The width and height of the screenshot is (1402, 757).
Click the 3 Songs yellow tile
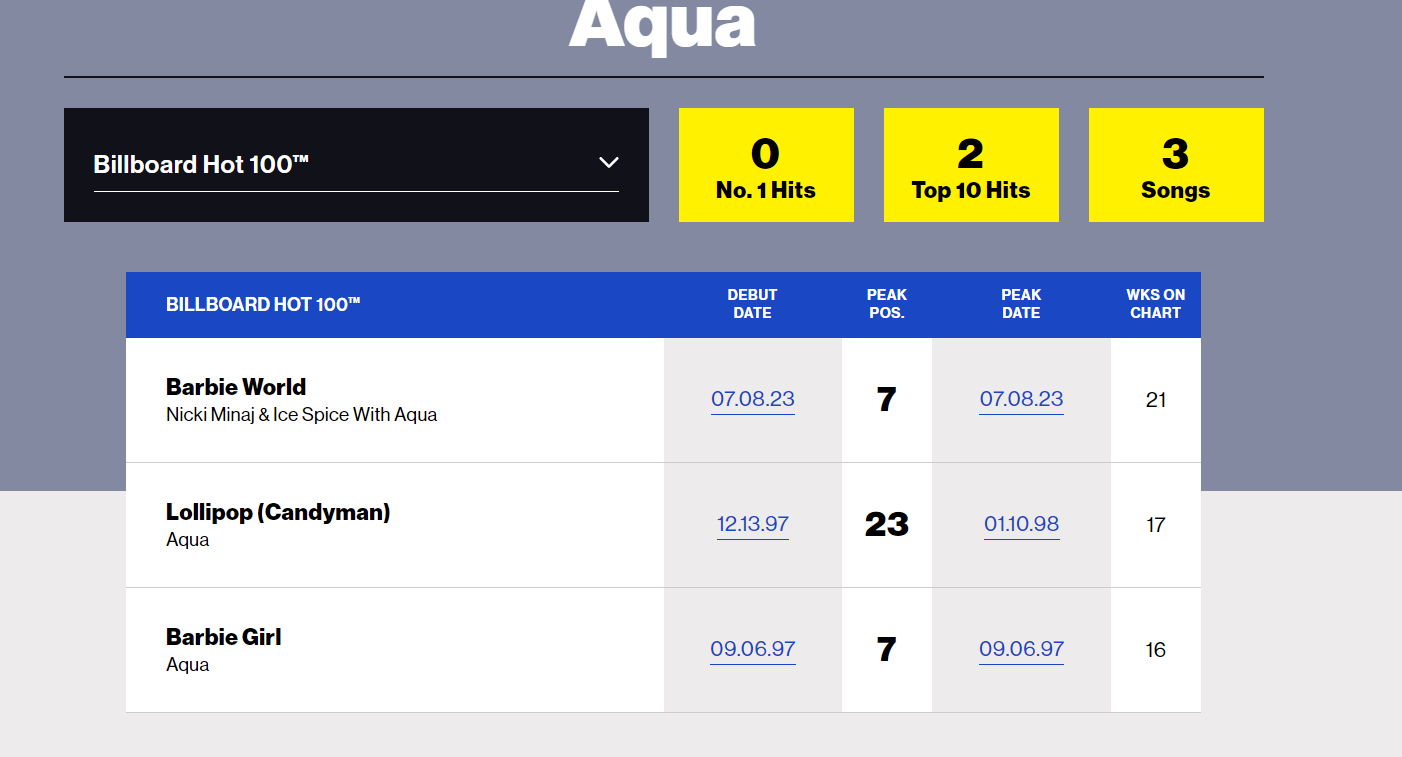coord(1176,165)
